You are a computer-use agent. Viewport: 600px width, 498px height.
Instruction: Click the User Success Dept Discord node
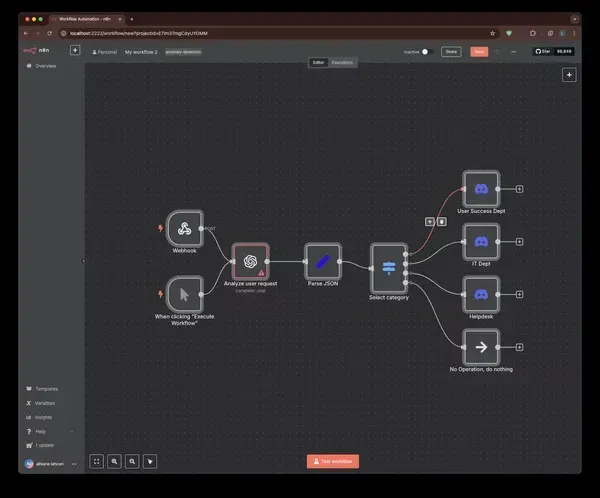[480, 188]
